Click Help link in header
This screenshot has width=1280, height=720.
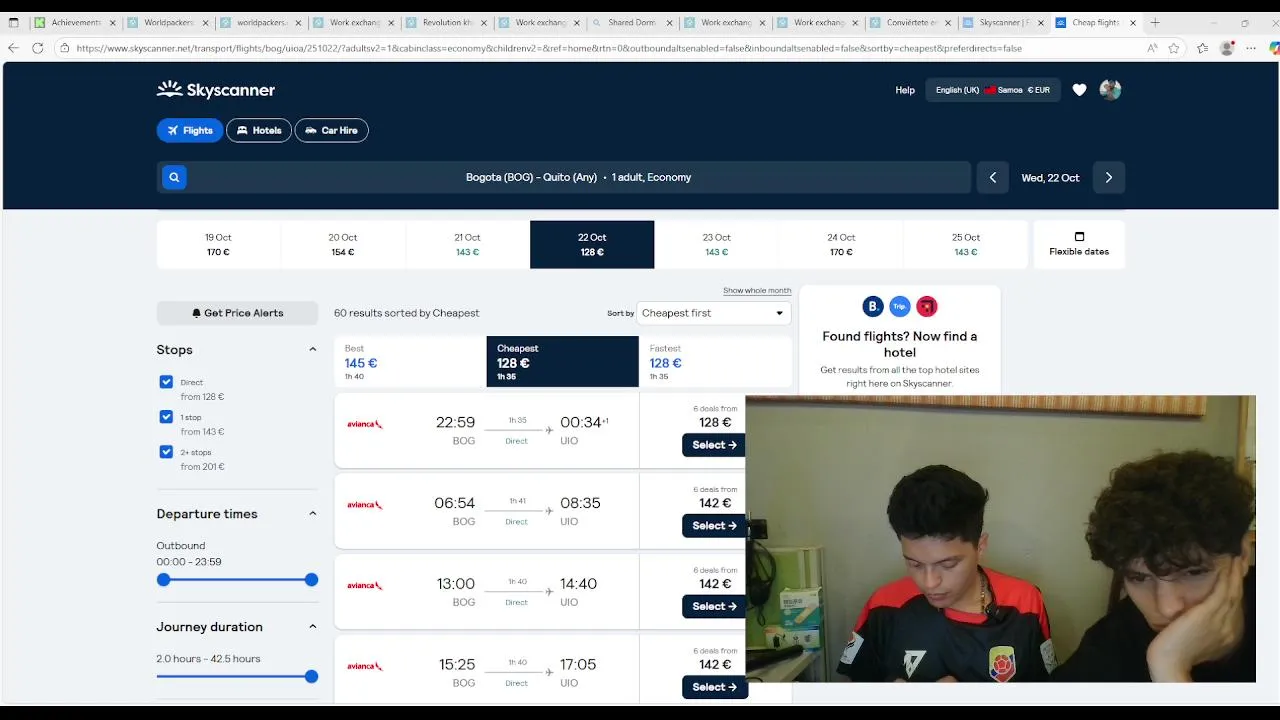pos(905,90)
